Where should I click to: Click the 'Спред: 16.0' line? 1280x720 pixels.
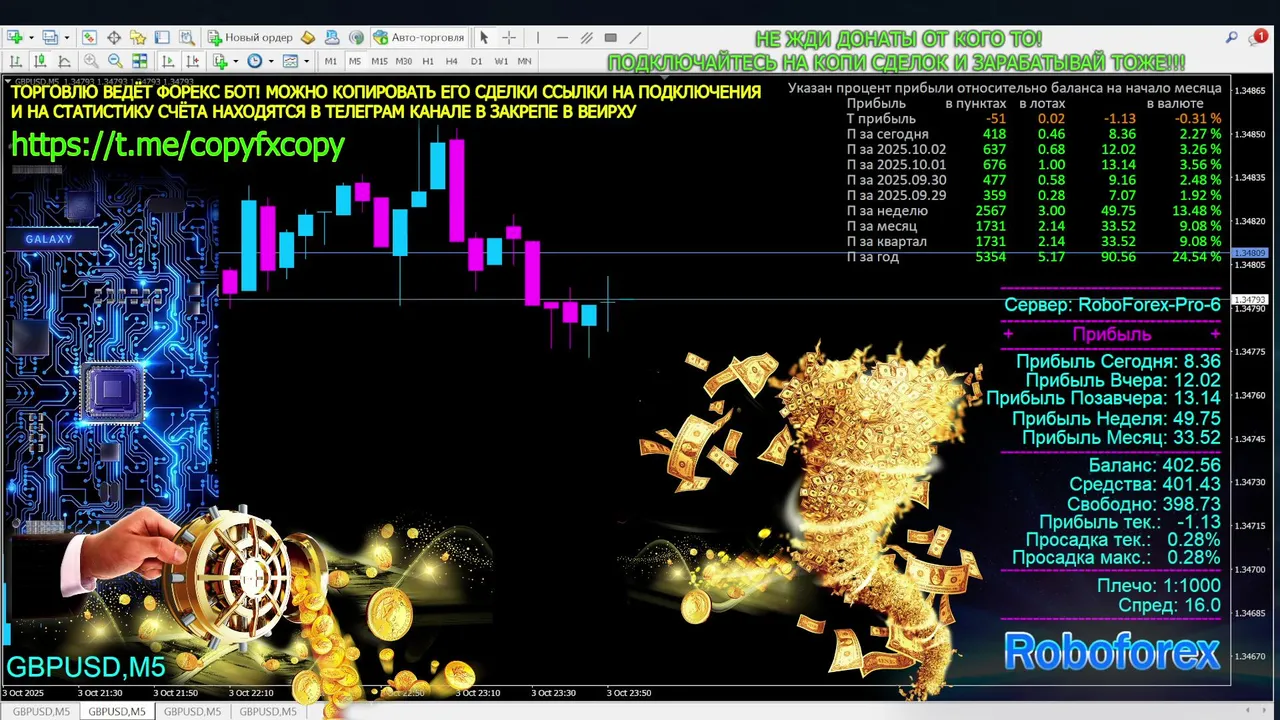pos(1169,605)
